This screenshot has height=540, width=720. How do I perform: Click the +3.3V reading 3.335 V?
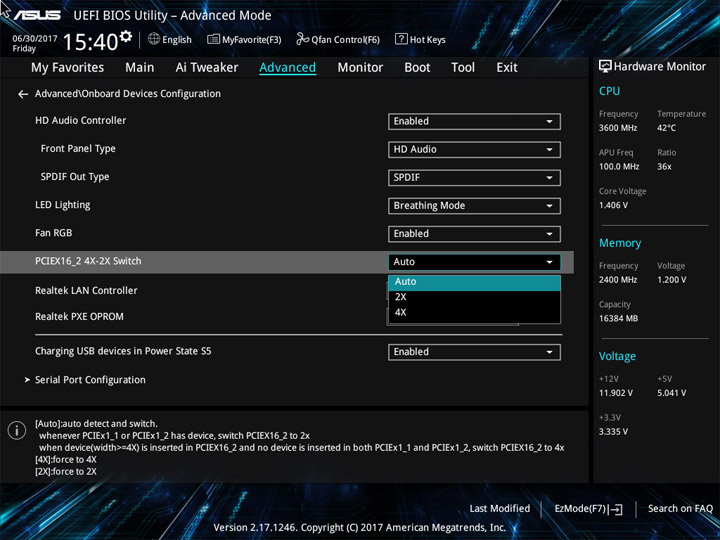pyautogui.click(x=613, y=432)
